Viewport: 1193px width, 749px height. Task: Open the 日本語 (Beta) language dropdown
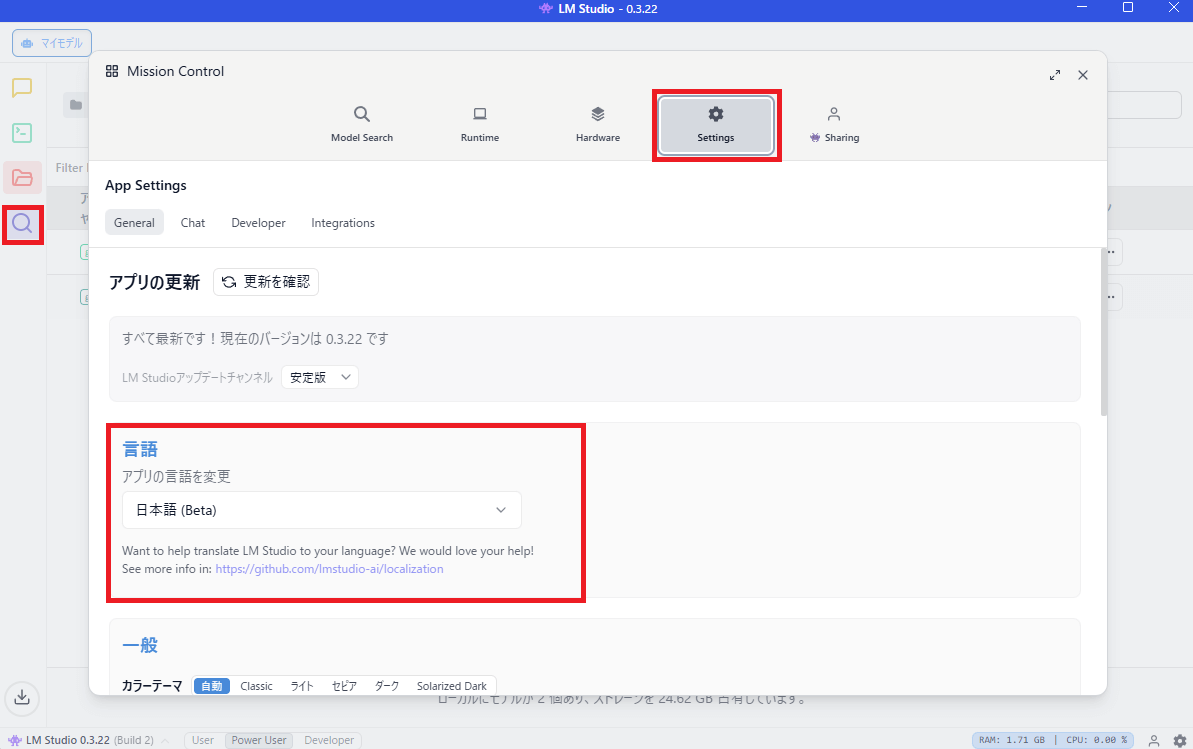pyautogui.click(x=322, y=510)
